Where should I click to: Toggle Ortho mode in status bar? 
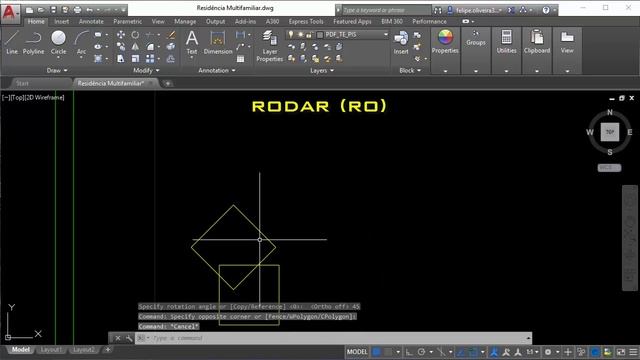pyautogui.click(x=409, y=351)
